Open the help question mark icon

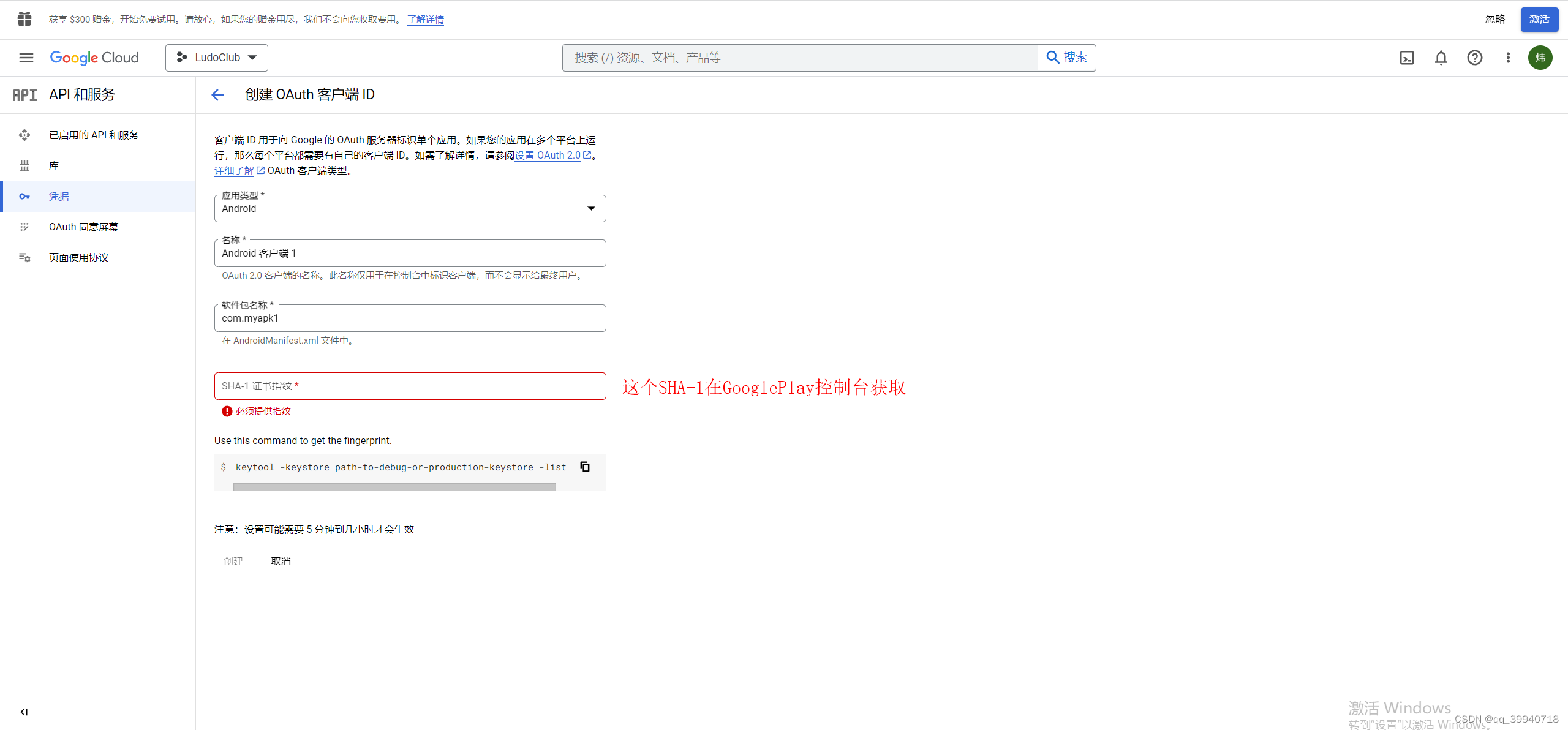(x=1474, y=58)
